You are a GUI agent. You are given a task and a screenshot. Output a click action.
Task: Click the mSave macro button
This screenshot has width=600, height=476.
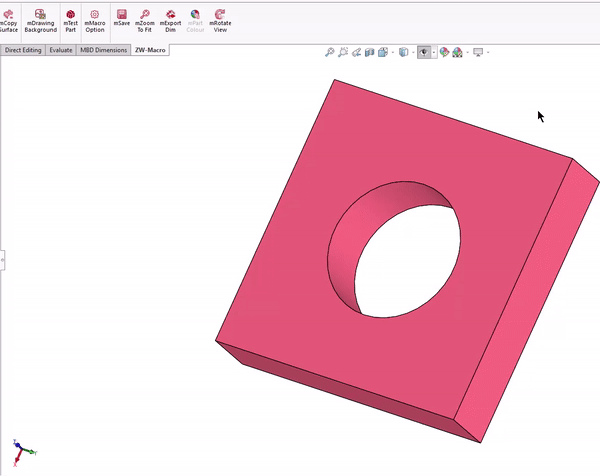(x=122, y=20)
